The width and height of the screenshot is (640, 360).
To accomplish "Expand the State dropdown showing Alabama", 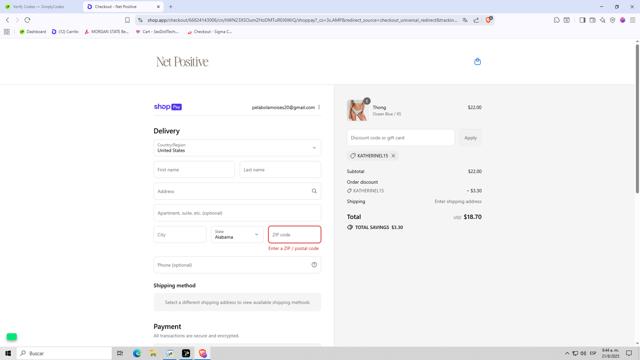I will 237,235.
